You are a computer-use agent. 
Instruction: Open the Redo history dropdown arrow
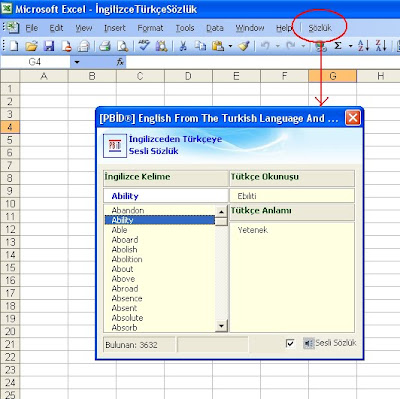(303, 46)
